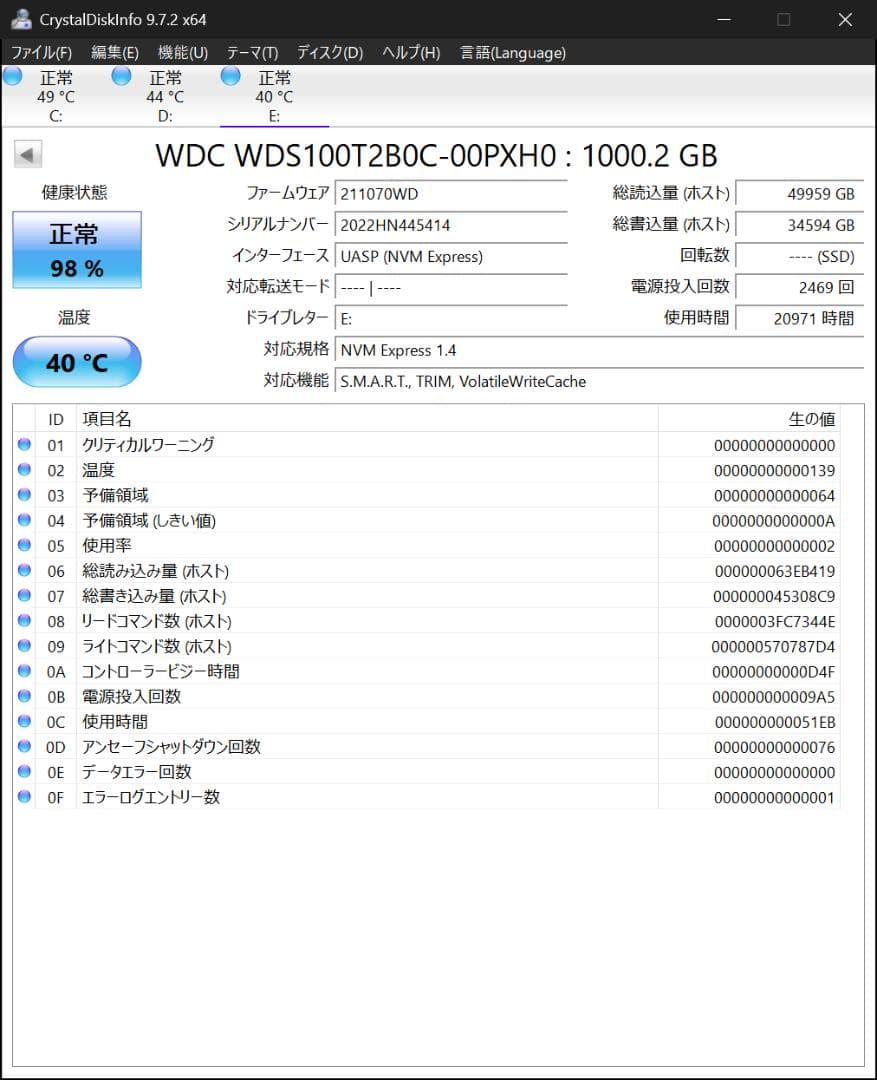Open the ディスク menu

(x=330, y=52)
